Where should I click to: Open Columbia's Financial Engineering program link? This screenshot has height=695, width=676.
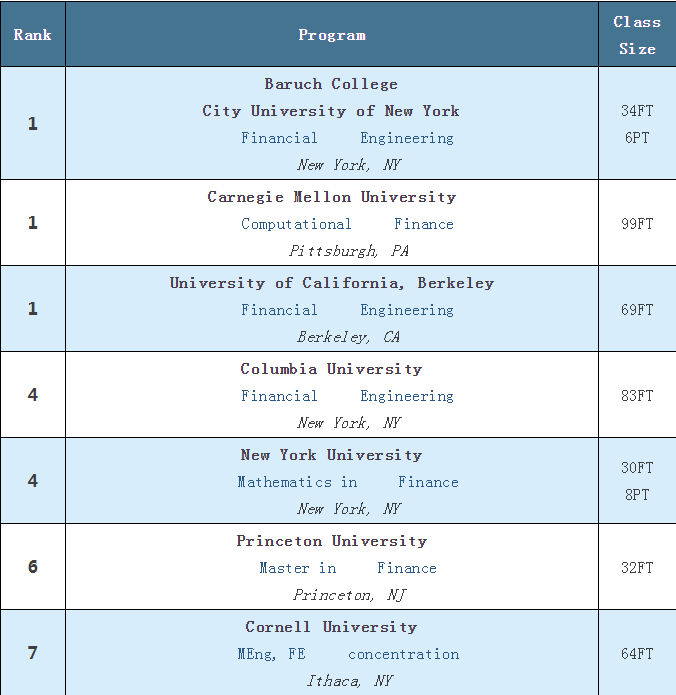coord(347,396)
